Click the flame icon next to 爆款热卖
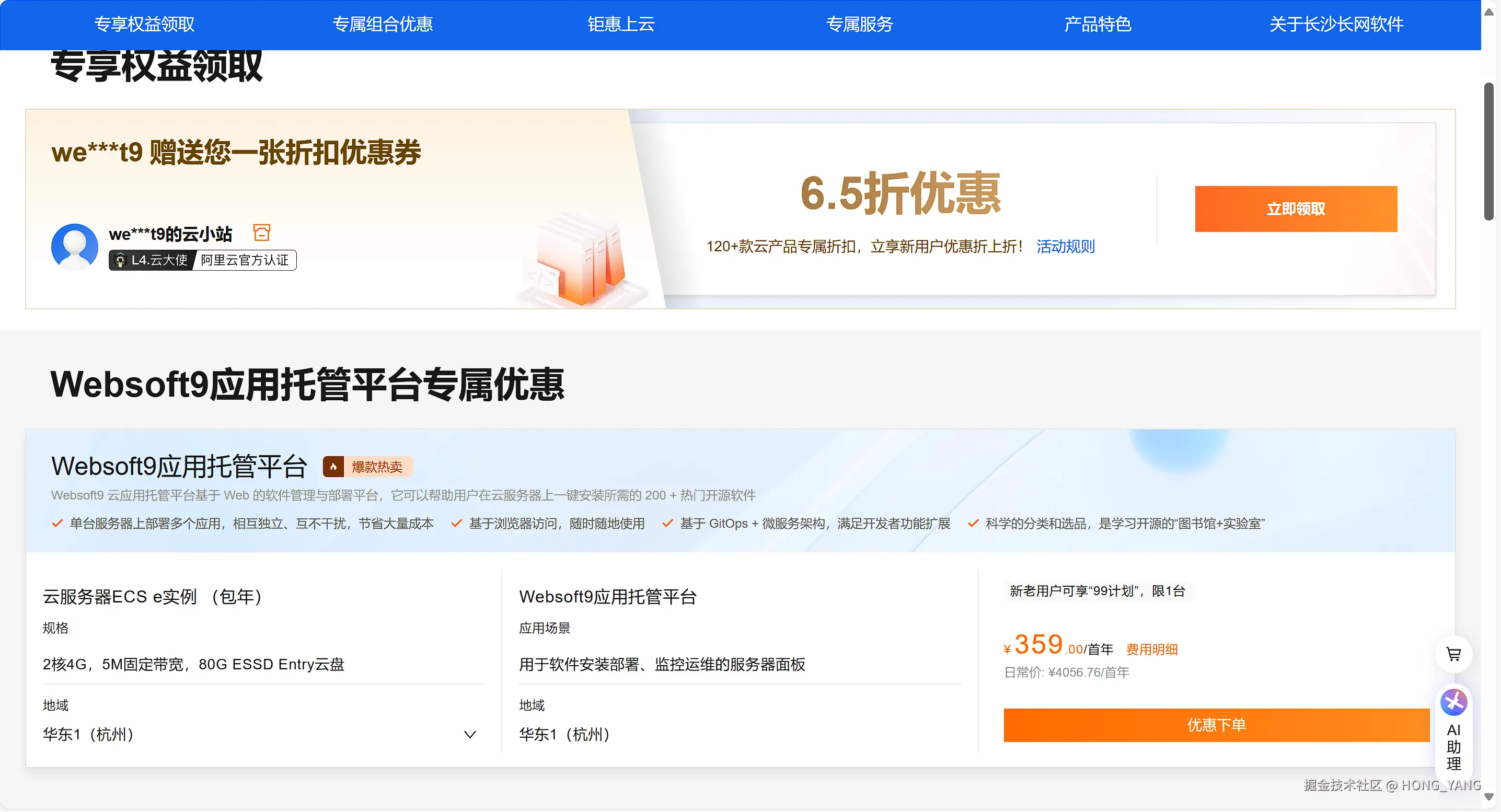The height and width of the screenshot is (812, 1501). 333,467
